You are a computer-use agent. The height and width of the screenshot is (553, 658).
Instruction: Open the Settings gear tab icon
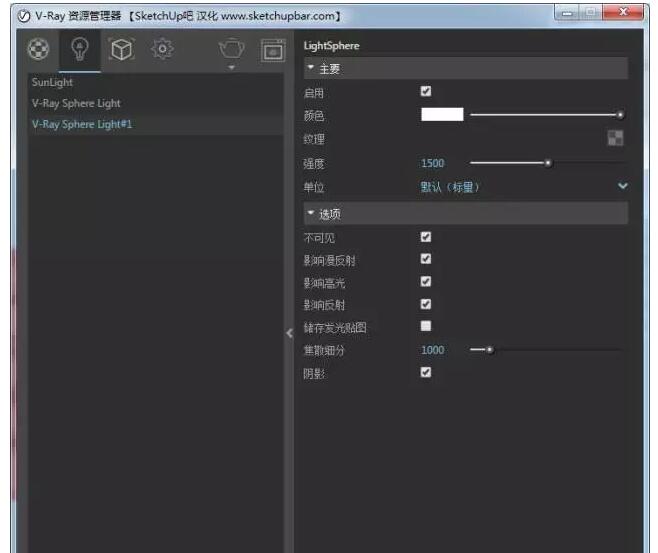tap(162, 49)
